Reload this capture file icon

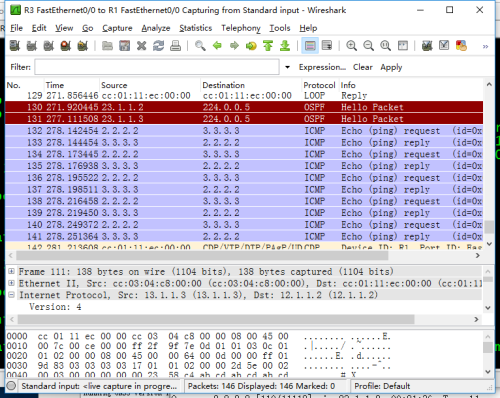(158, 46)
